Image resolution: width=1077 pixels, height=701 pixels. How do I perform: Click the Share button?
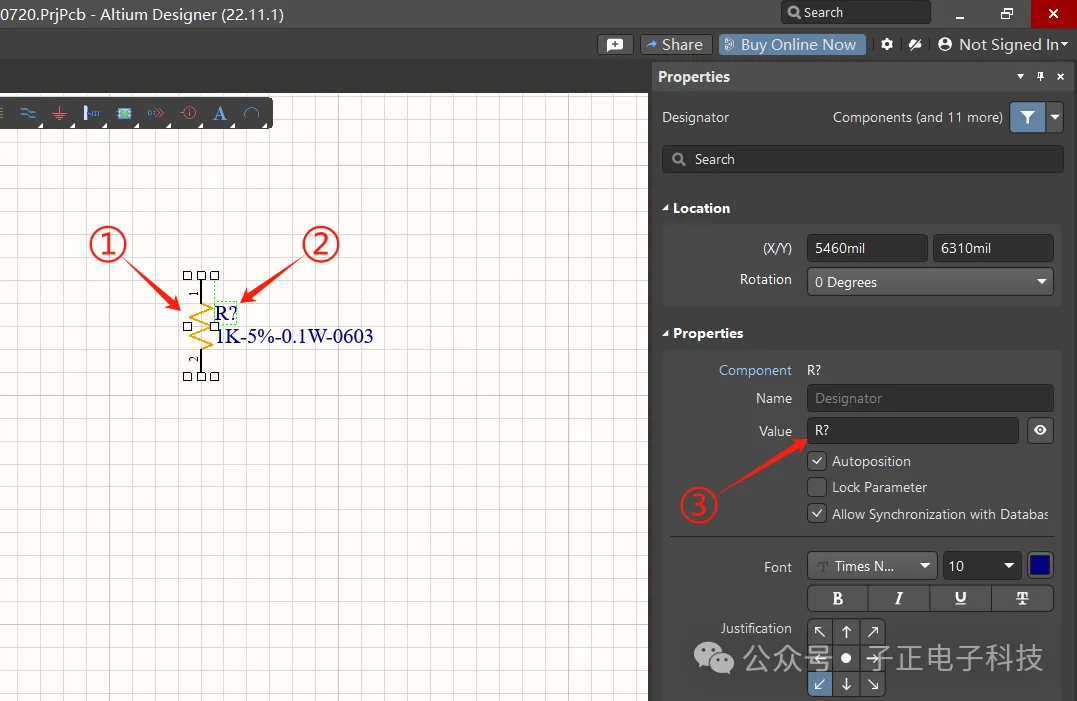(675, 45)
